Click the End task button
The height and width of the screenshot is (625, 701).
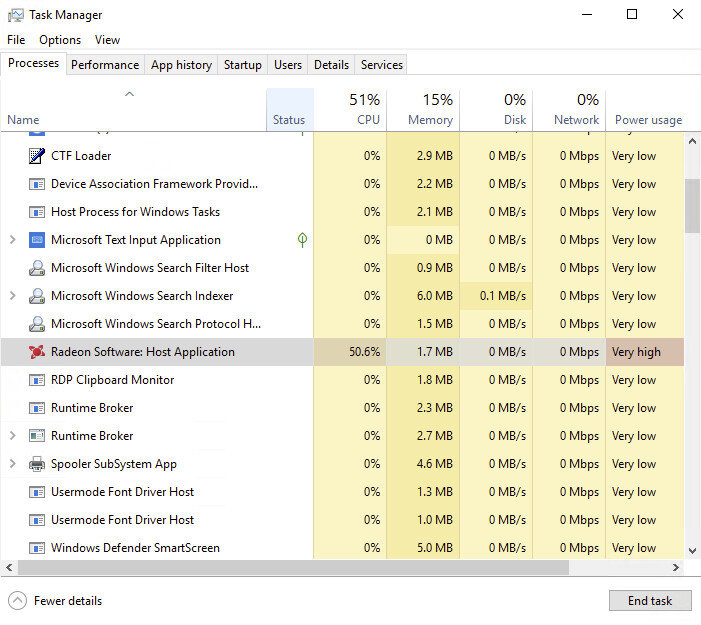click(x=649, y=601)
